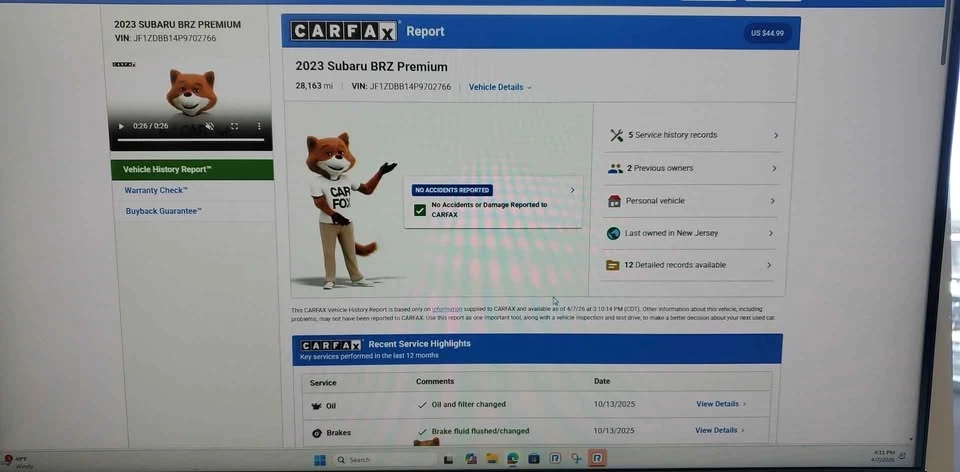
Task: Open the Buyback Guarantee tab
Action: pos(163,211)
